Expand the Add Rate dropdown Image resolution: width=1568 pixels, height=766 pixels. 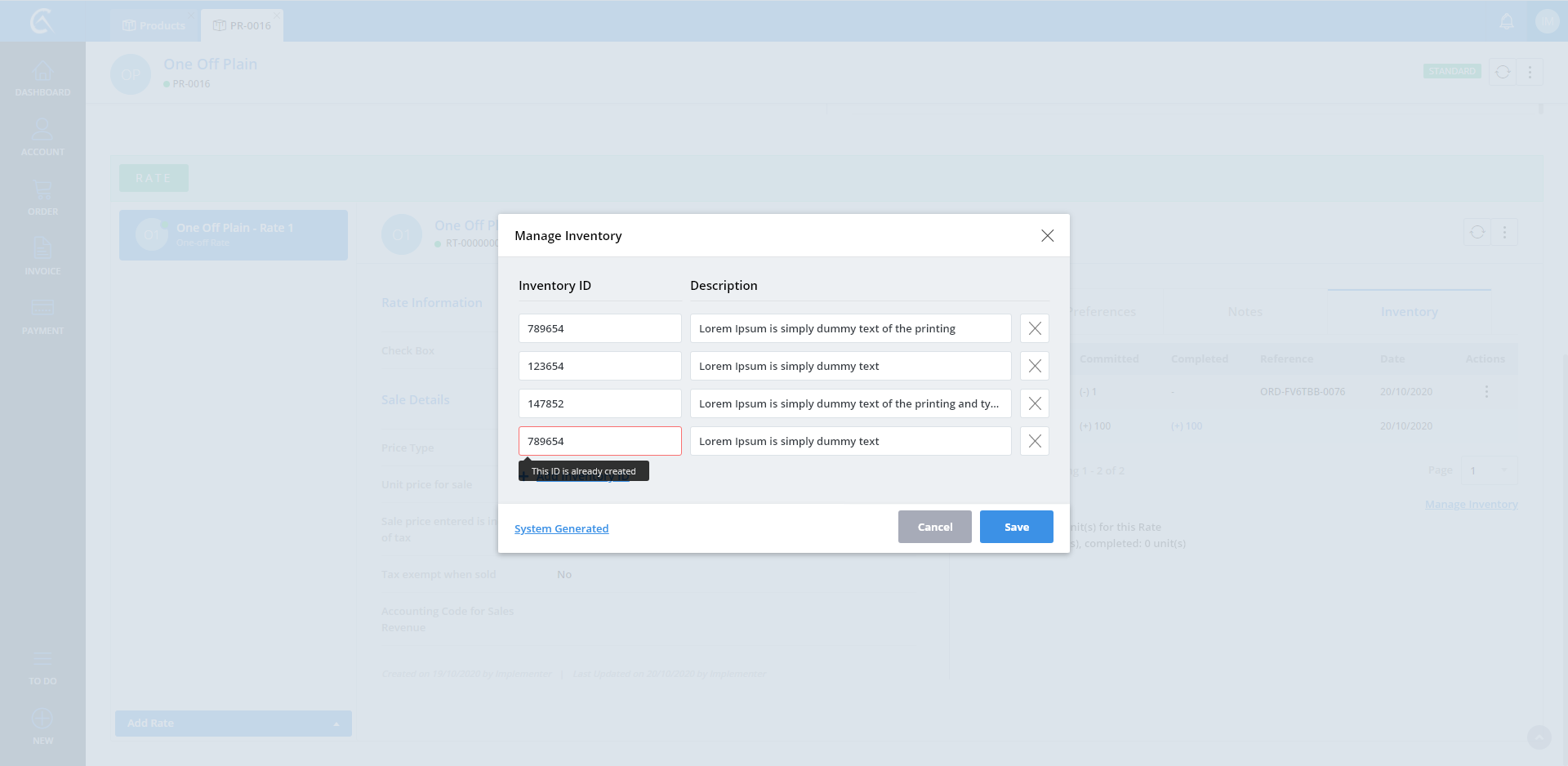(x=336, y=724)
